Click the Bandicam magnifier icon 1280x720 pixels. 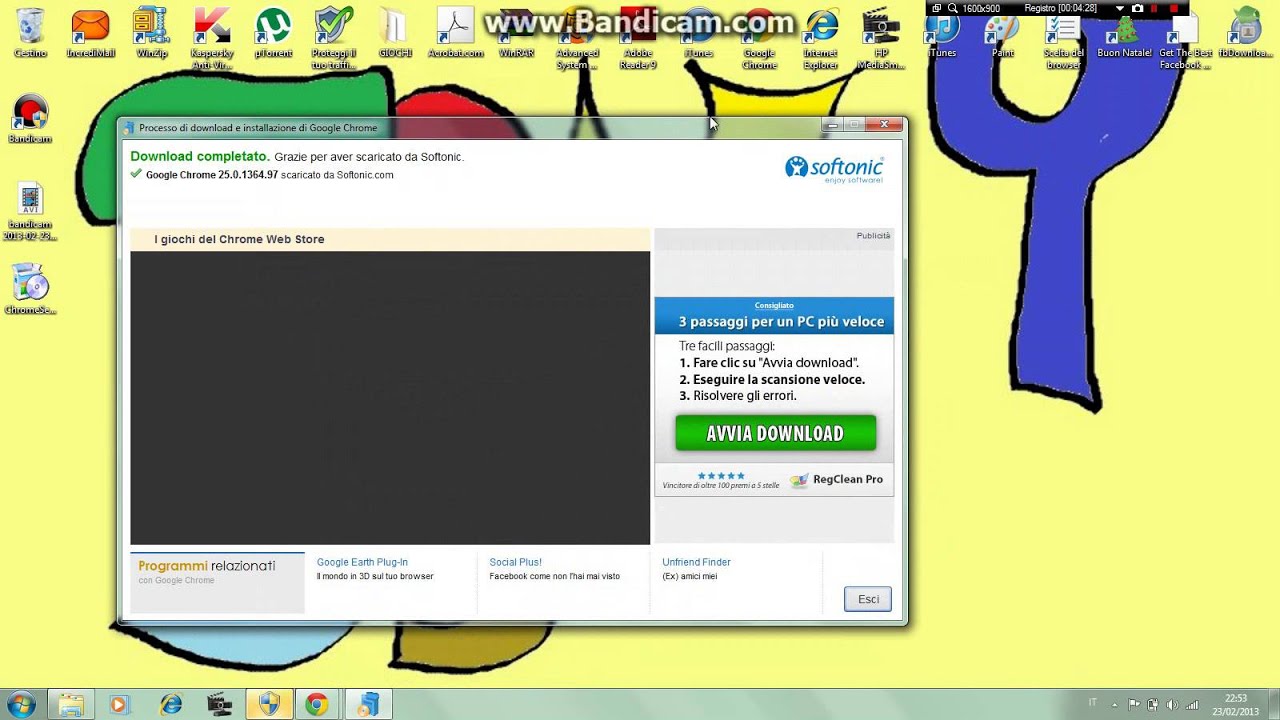click(x=953, y=8)
